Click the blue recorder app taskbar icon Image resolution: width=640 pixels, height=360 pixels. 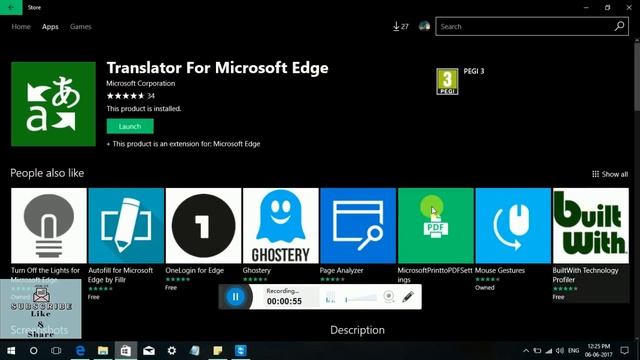(241, 351)
